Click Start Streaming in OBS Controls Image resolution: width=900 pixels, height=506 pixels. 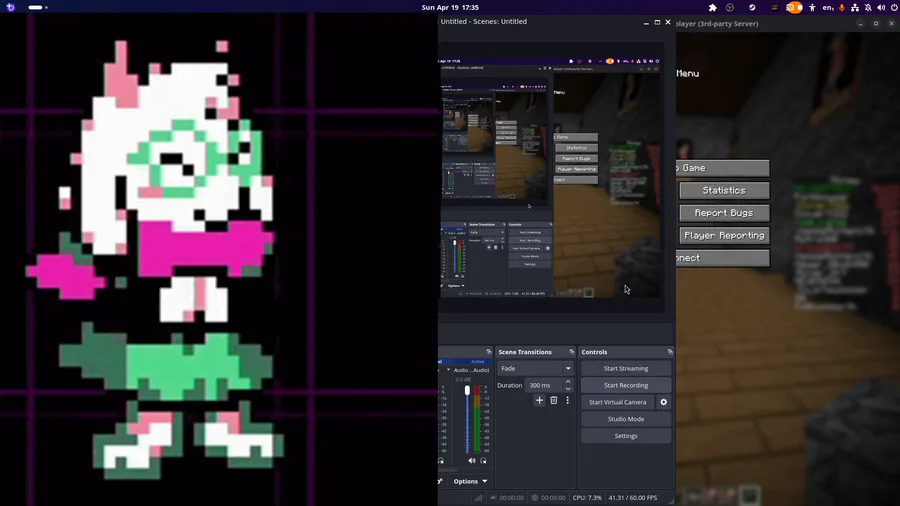pyautogui.click(x=626, y=368)
